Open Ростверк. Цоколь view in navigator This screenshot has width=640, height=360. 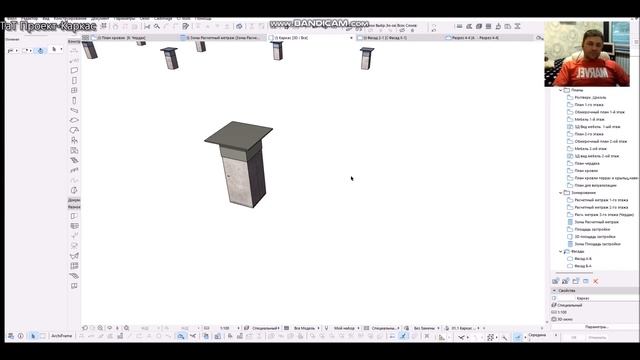(x=590, y=98)
